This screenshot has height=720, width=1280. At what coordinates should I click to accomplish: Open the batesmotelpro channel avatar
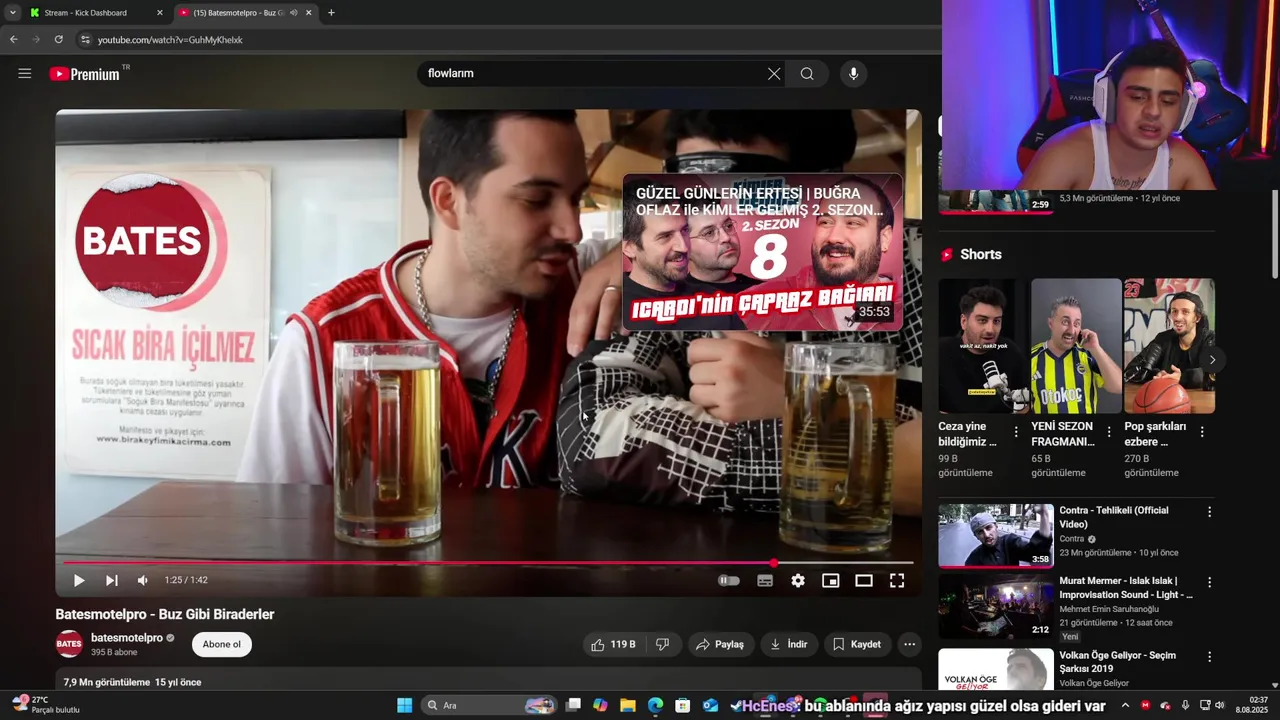(69, 644)
